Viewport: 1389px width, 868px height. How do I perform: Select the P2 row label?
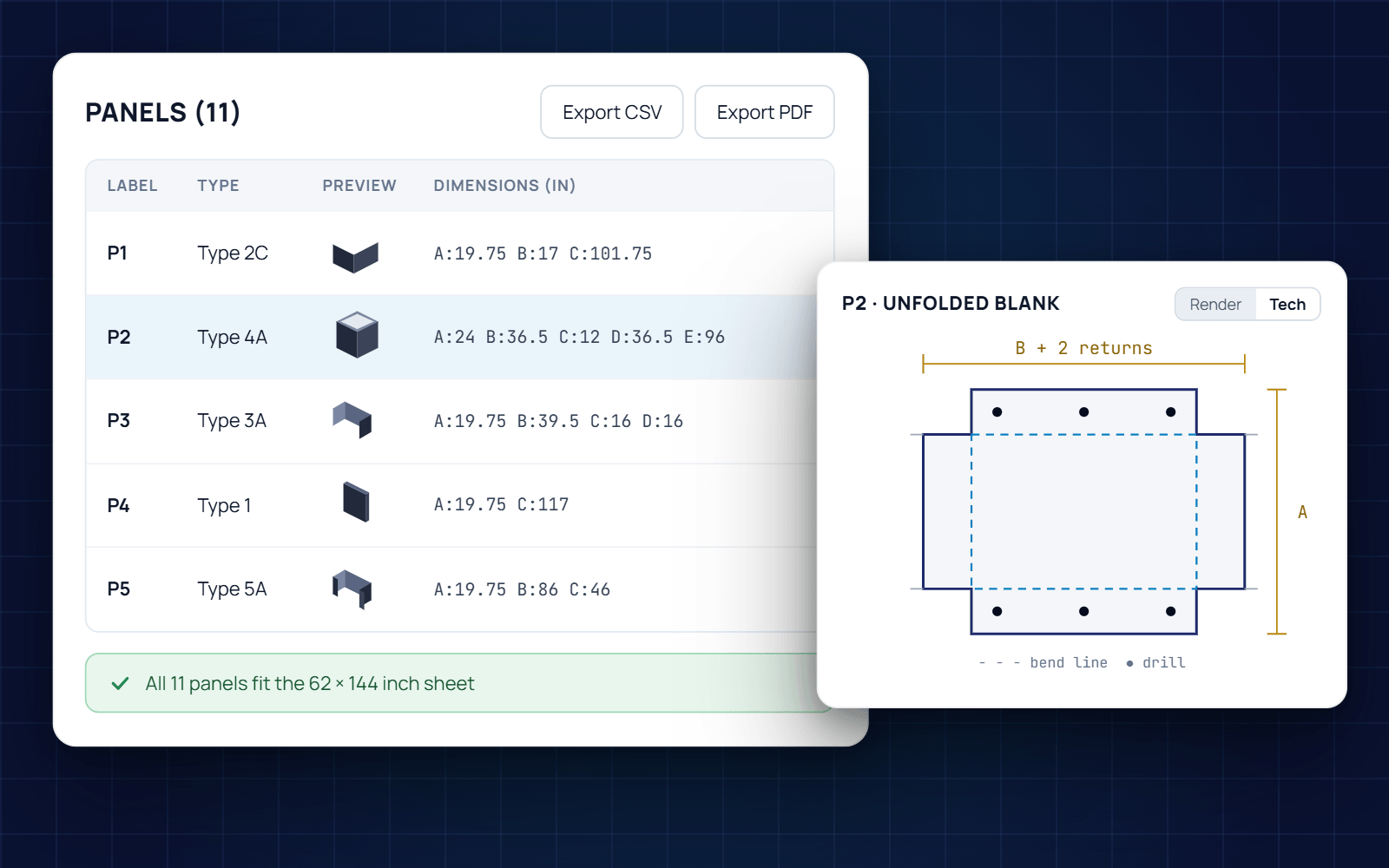point(119,337)
